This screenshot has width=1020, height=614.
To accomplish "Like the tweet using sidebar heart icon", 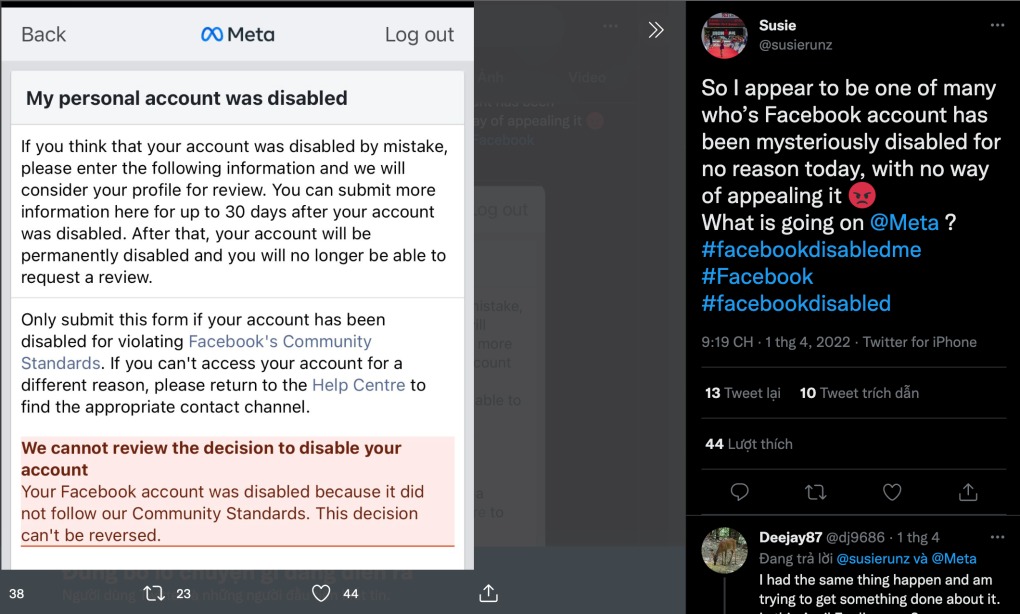I will [x=892, y=491].
